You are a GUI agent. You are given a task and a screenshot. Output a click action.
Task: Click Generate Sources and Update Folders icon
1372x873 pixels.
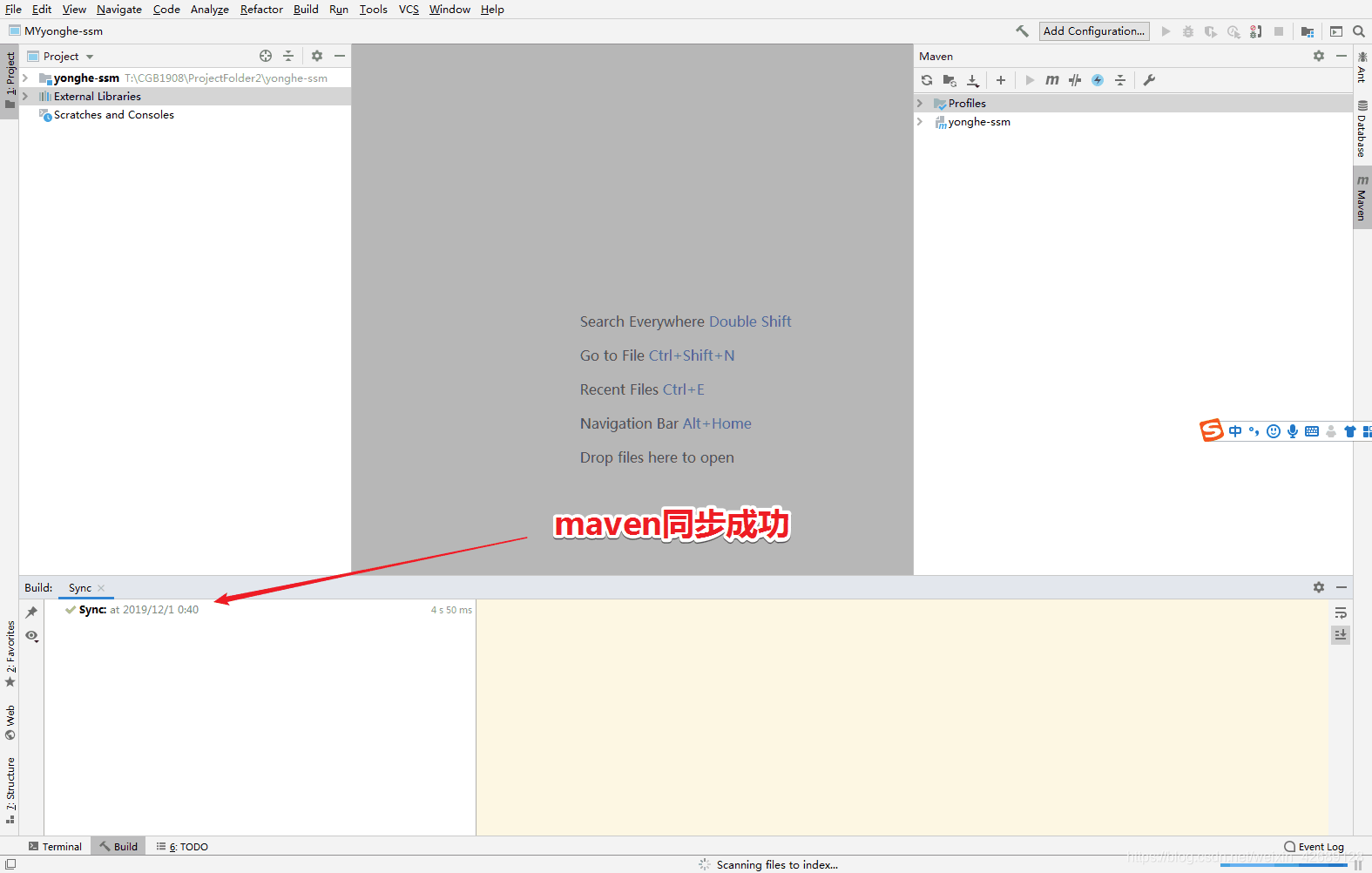pyautogui.click(x=950, y=80)
